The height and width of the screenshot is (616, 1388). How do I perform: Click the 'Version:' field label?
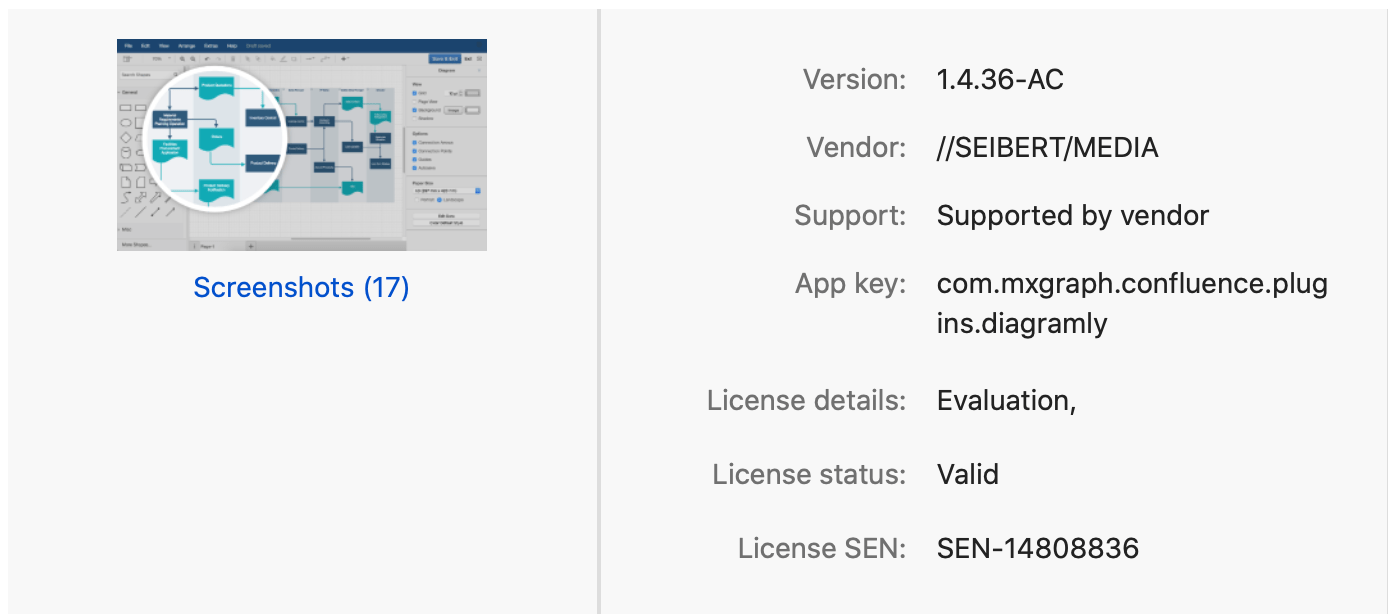point(854,80)
